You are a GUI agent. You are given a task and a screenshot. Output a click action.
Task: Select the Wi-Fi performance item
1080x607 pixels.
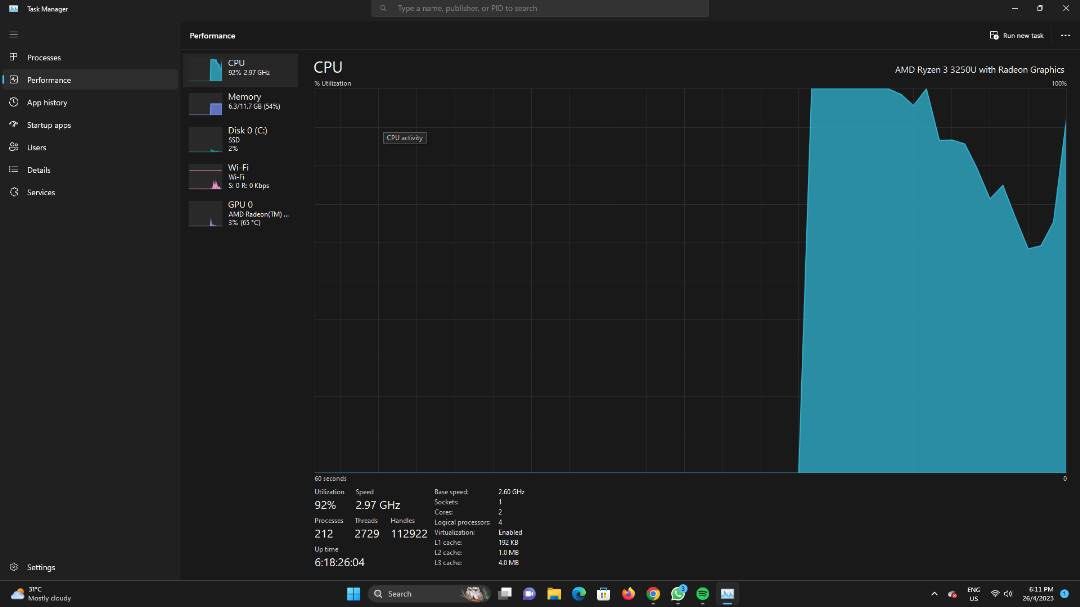pos(241,176)
